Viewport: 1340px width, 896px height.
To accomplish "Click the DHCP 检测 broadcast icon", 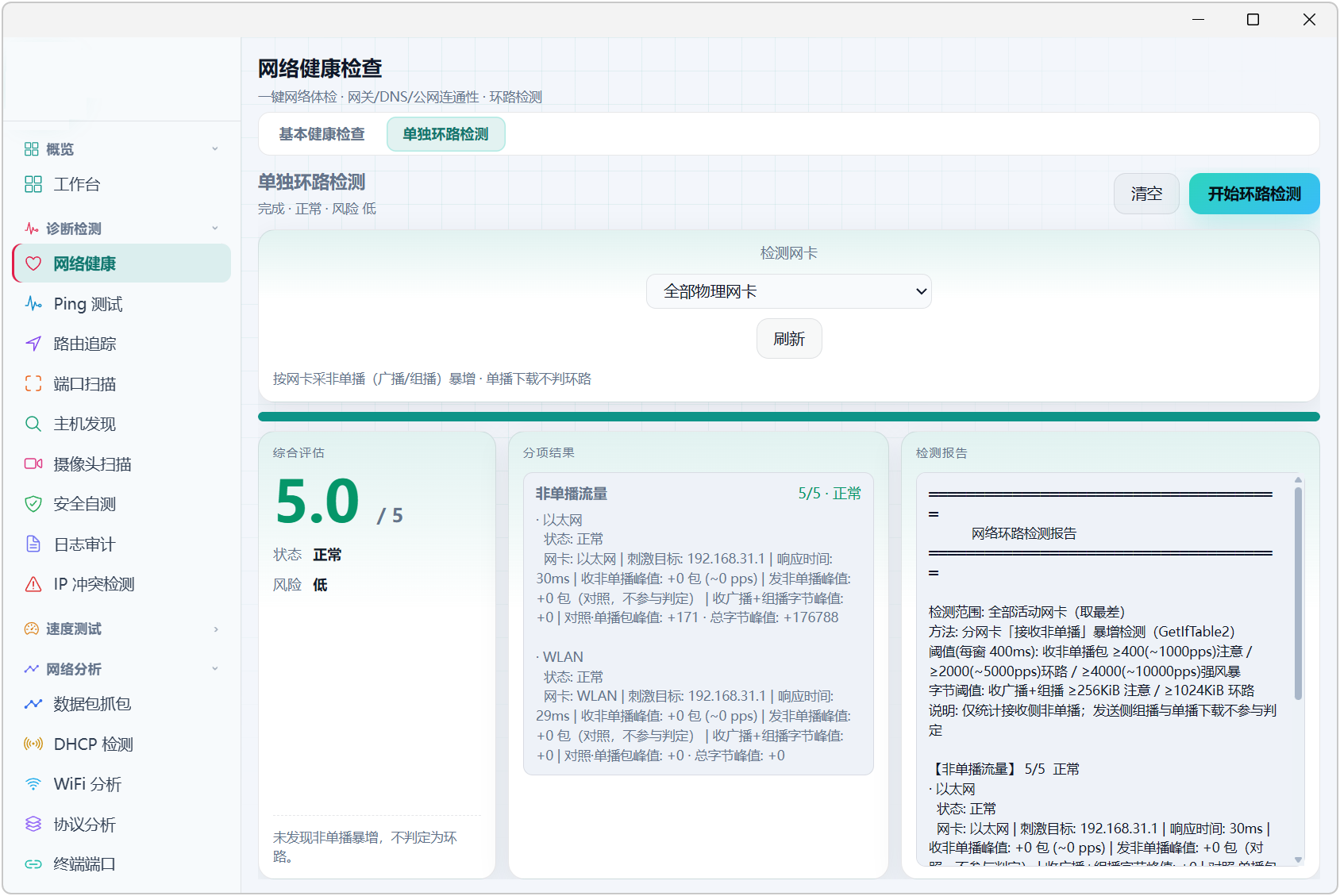I will coord(33,744).
